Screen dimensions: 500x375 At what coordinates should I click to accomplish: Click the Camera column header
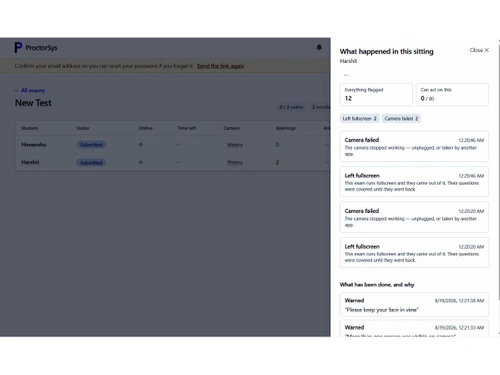pos(231,128)
